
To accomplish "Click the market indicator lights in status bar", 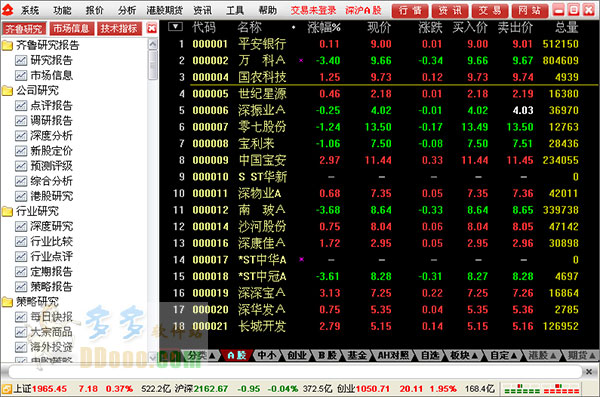I will (x=541, y=389).
